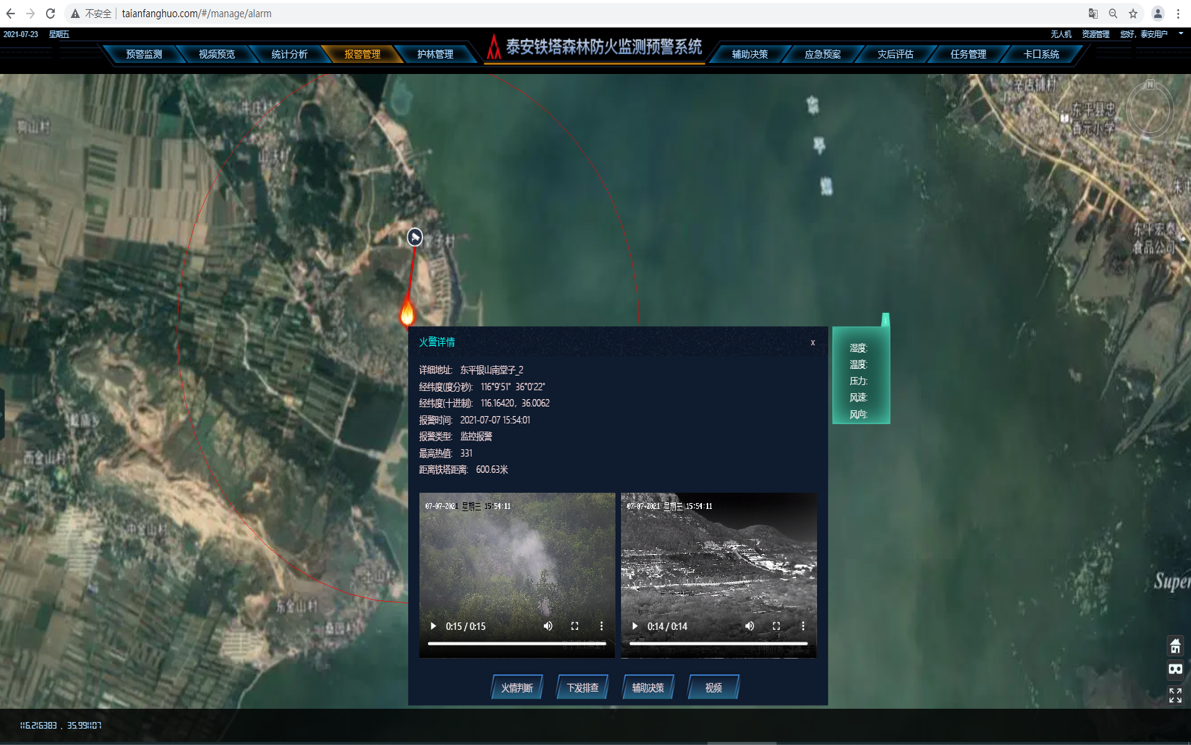This screenshot has height=745, width=1191.
Task: Expand the user account dropdown arrow
Action: (1181, 34)
